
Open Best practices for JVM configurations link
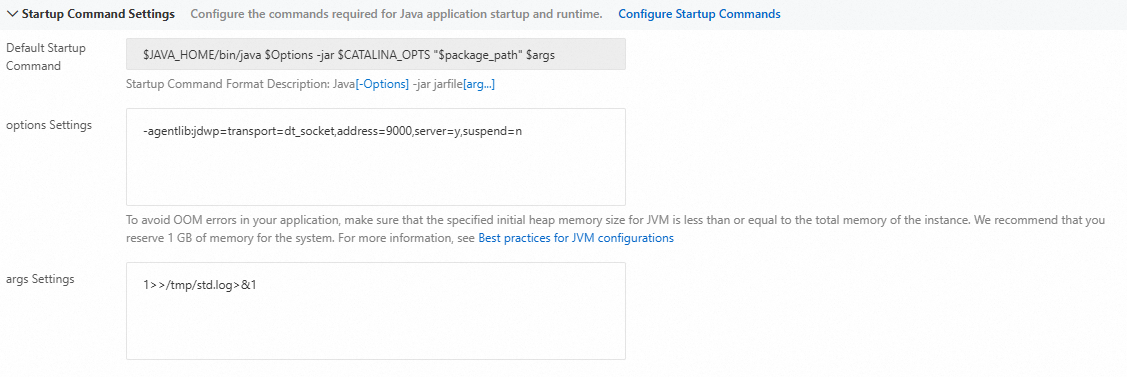pos(576,238)
